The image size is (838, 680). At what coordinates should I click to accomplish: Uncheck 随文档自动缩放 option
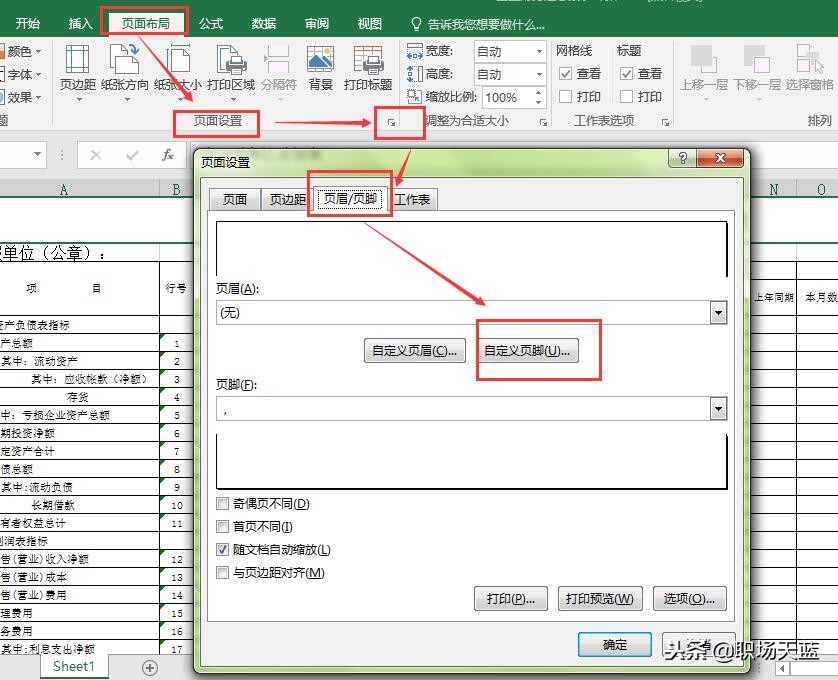(x=222, y=548)
